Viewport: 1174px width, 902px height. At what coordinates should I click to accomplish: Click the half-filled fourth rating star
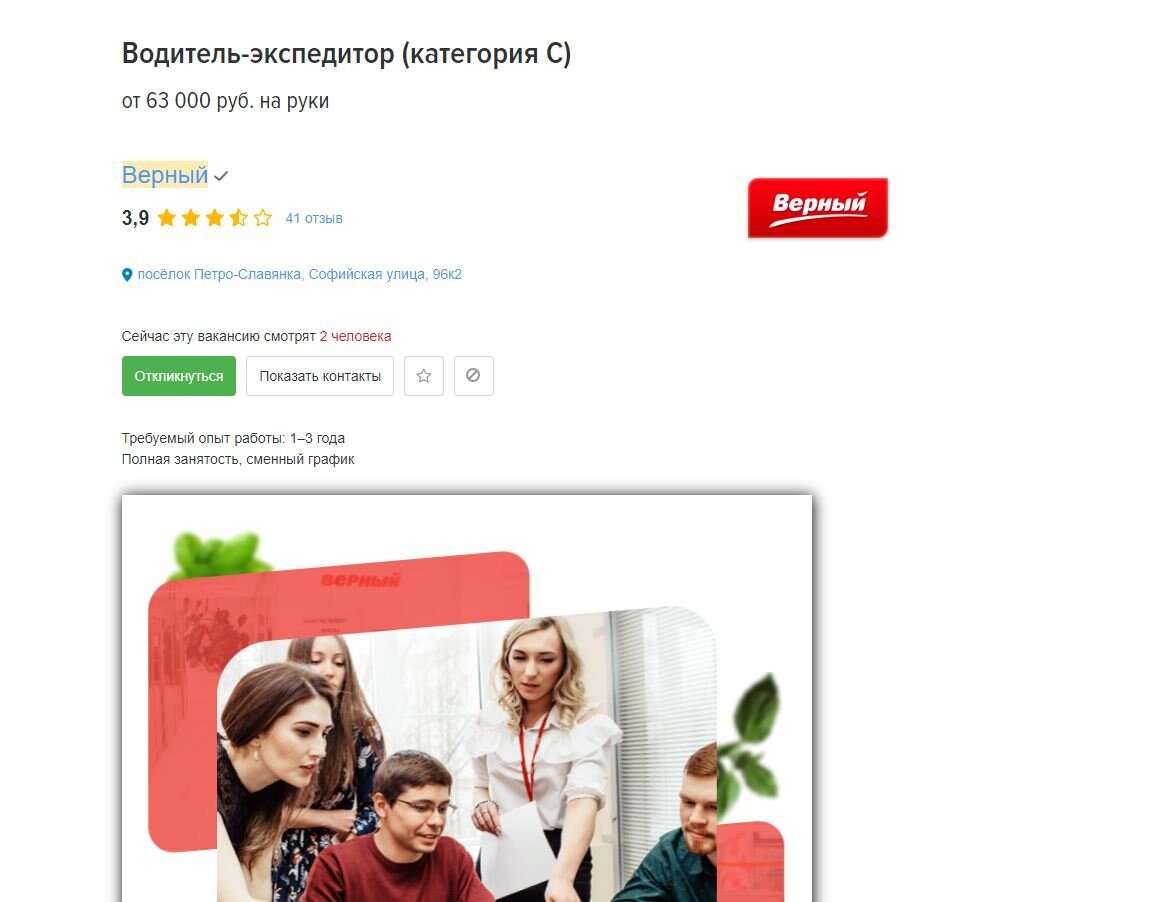(x=238, y=218)
